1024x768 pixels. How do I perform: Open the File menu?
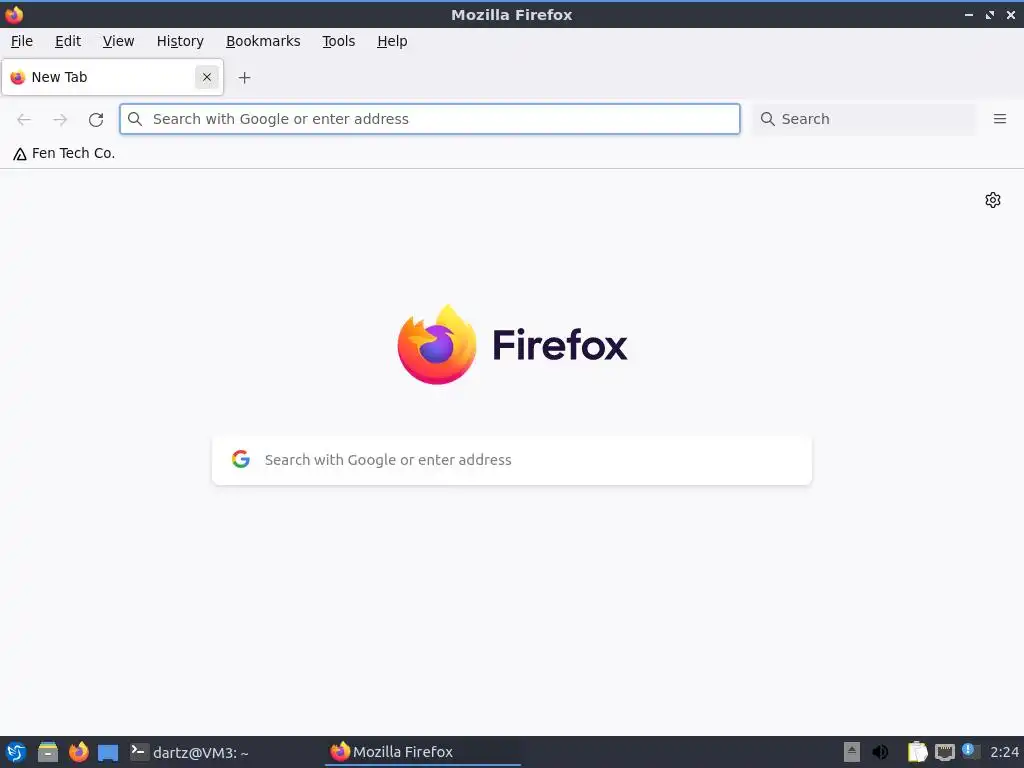tap(22, 41)
